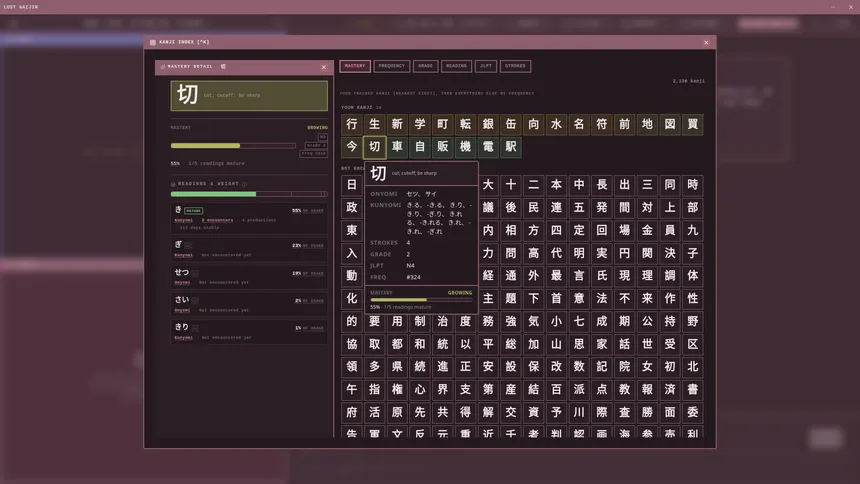The height and width of the screenshot is (484, 860).
Task: Click the Onyomi link under せつ reading
Action: (182, 283)
